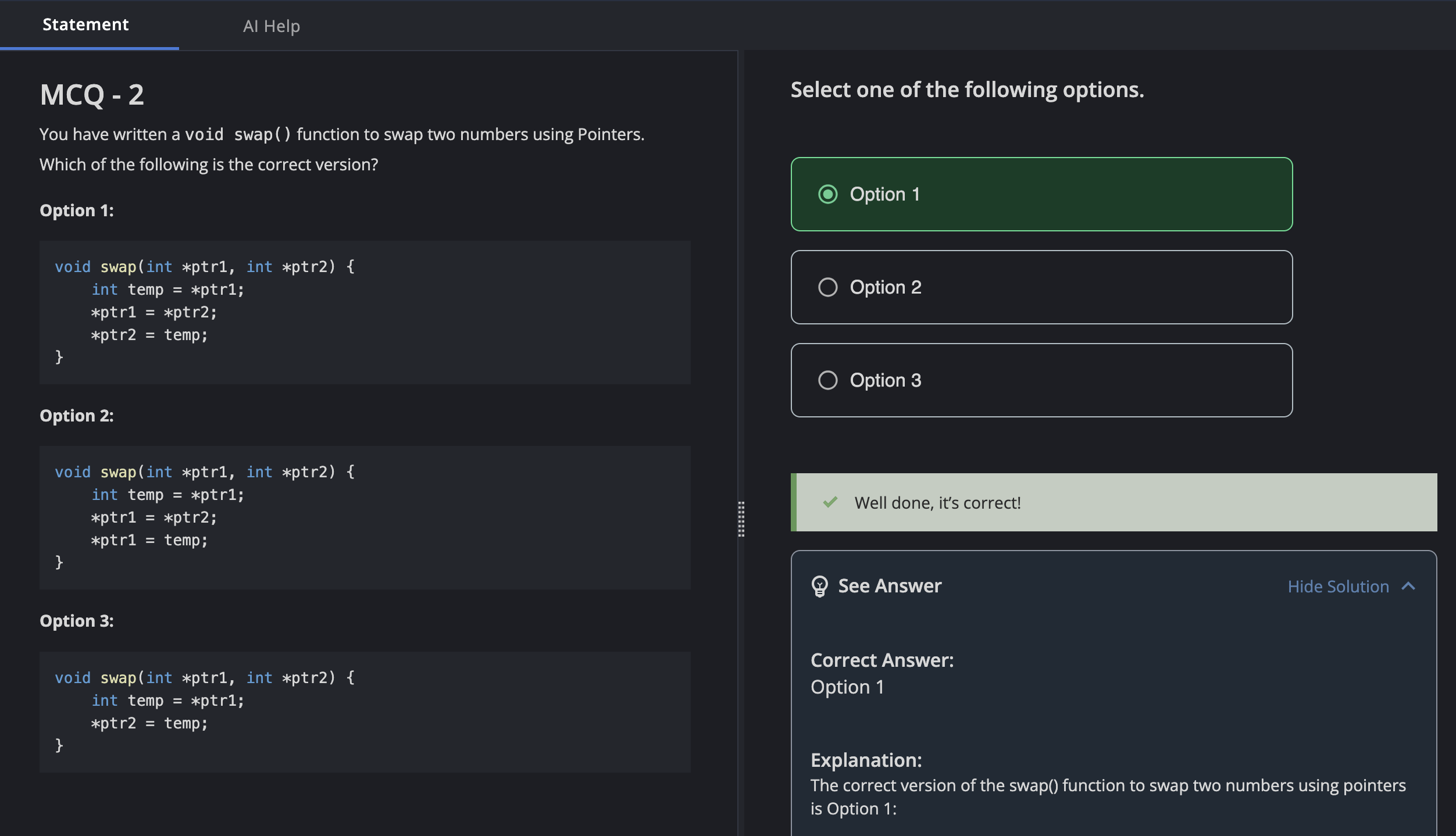Click the 'Correct Answer:' label

point(882,660)
